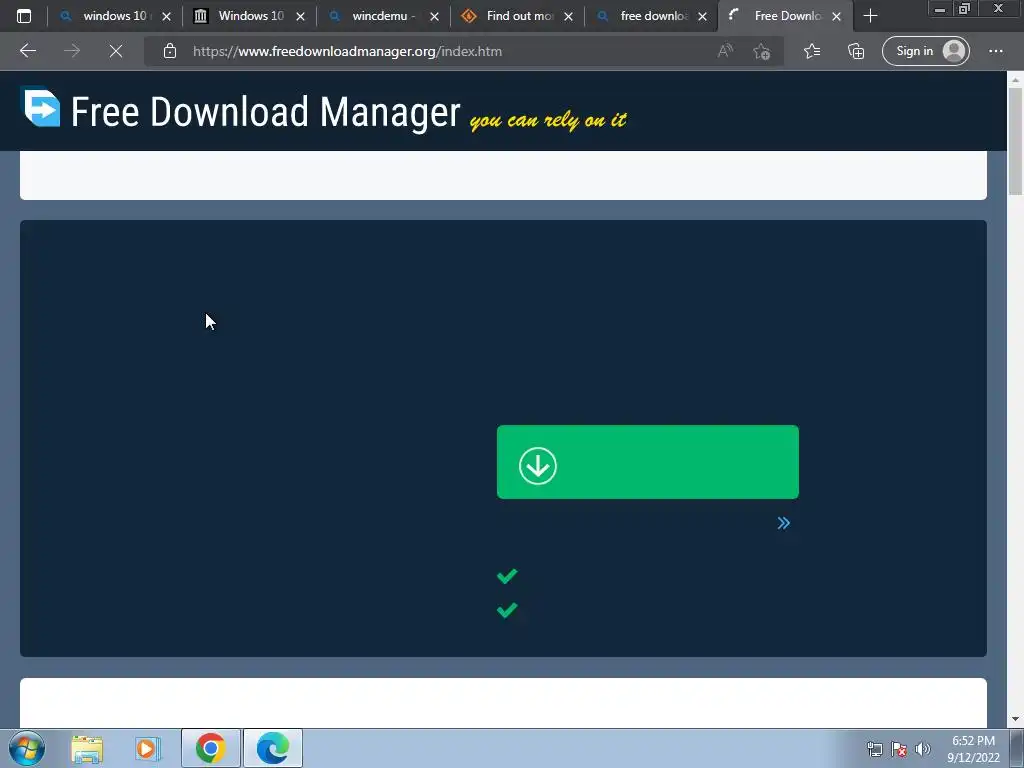
Task: Click the lock site information icon
Action: [x=170, y=51]
